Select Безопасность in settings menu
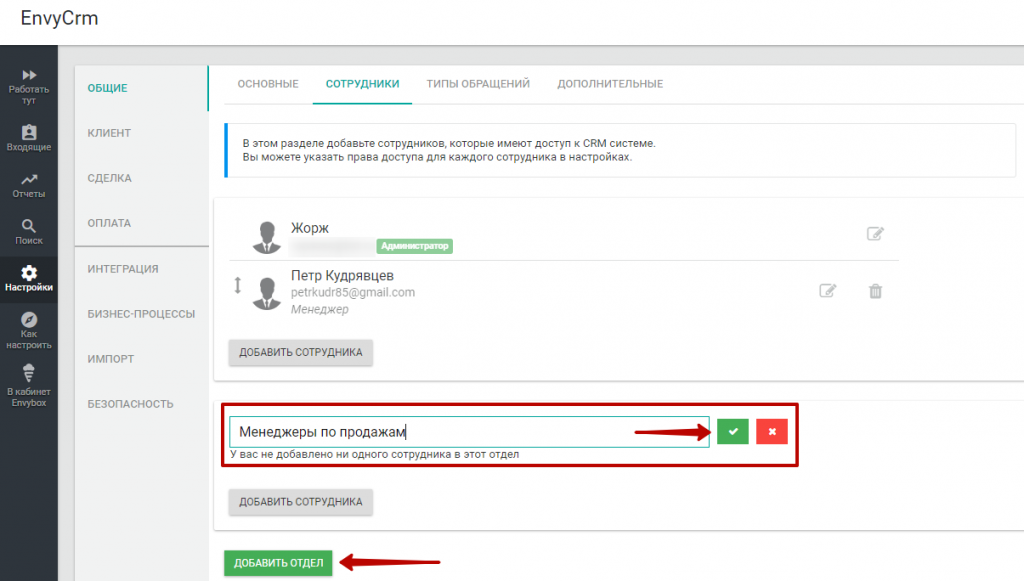The width and height of the screenshot is (1024, 581). click(x=131, y=404)
